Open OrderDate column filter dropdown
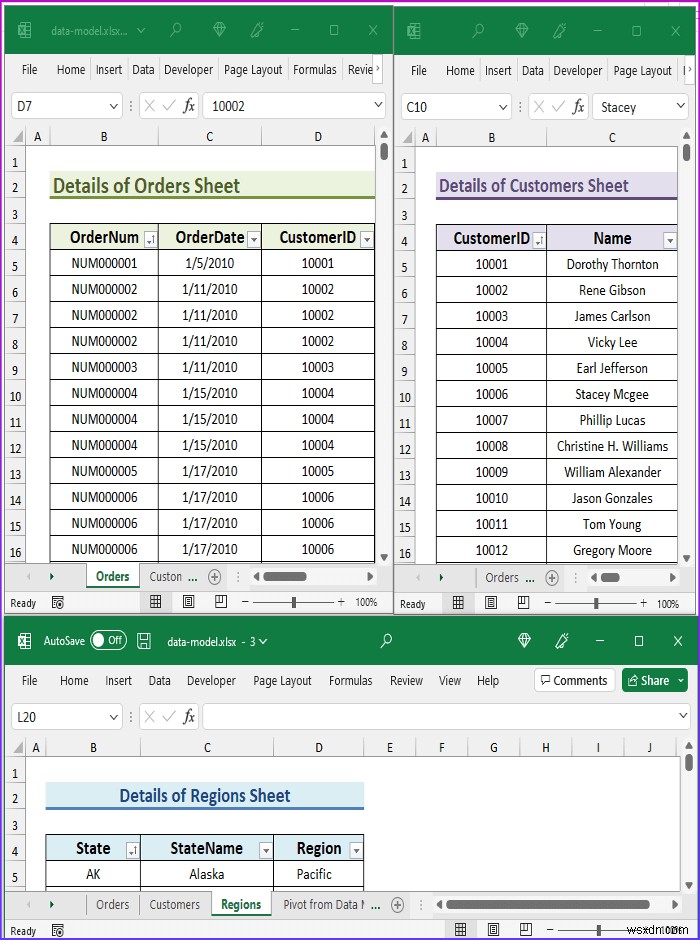The width and height of the screenshot is (700, 940). tap(254, 240)
